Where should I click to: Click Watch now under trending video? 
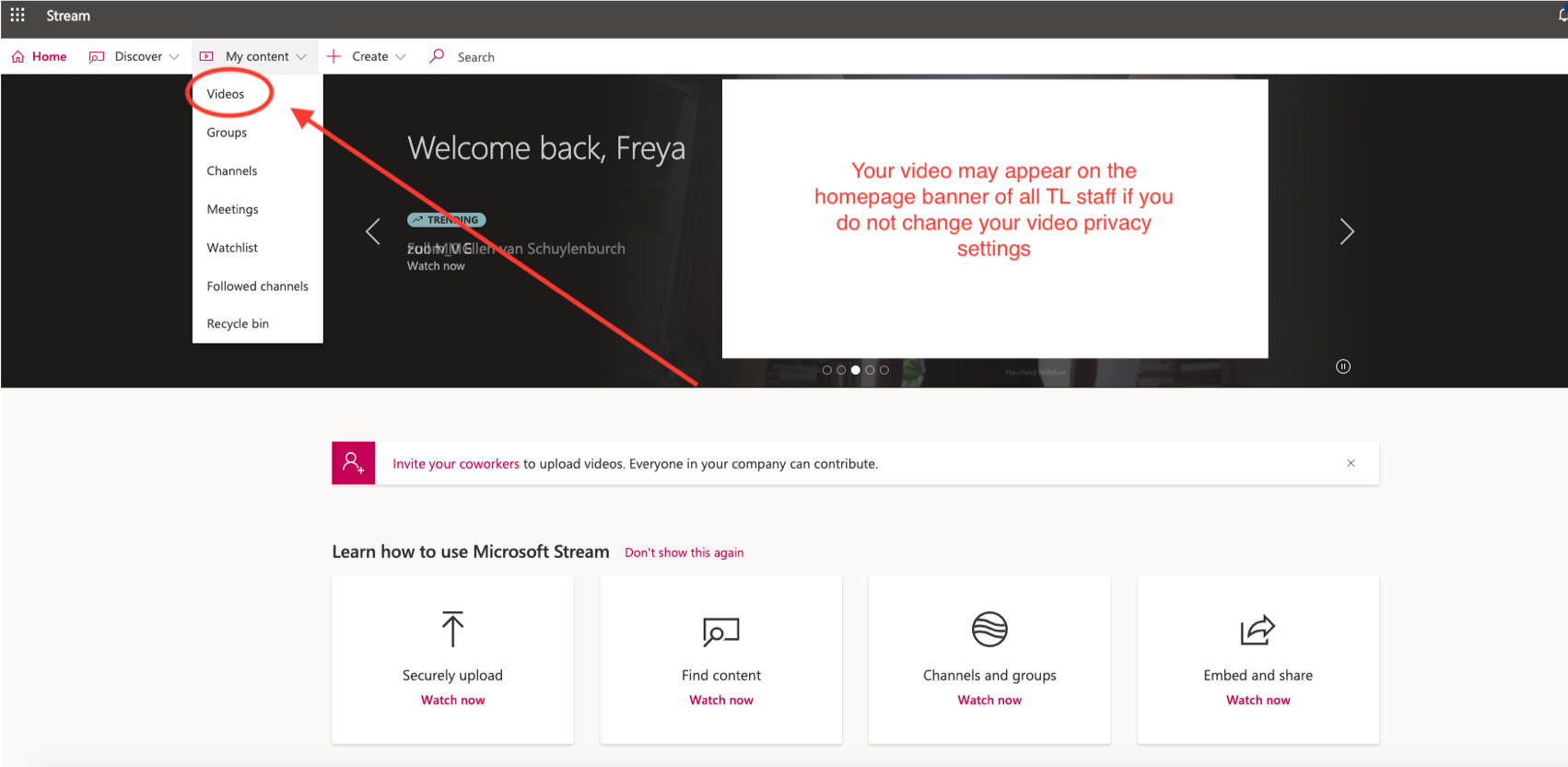tap(436, 266)
